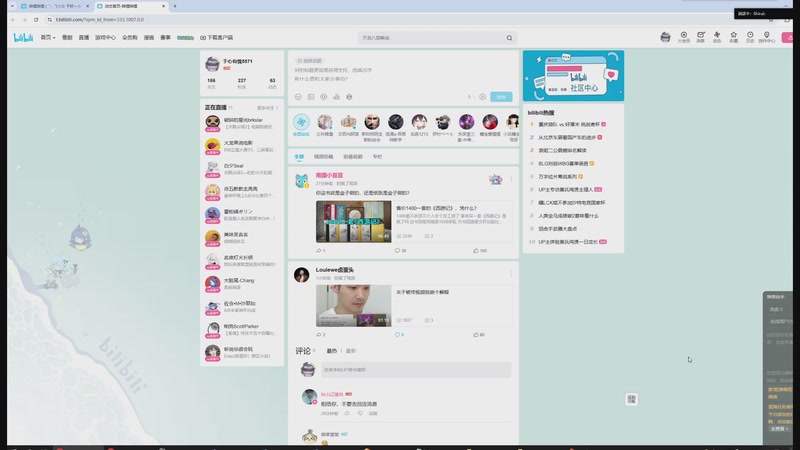Screen dimensions: 800x450
Task: Expand 更多关注 in live list
Action: [267, 108]
